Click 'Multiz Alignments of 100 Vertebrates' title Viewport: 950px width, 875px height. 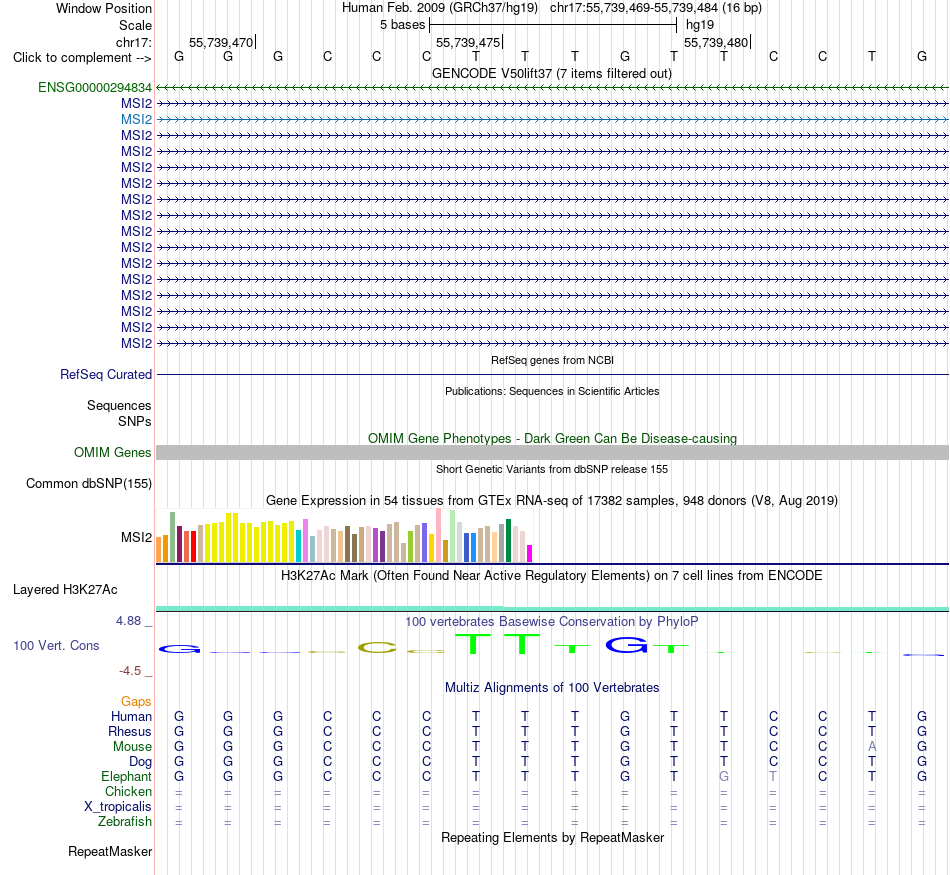pyautogui.click(x=552, y=687)
